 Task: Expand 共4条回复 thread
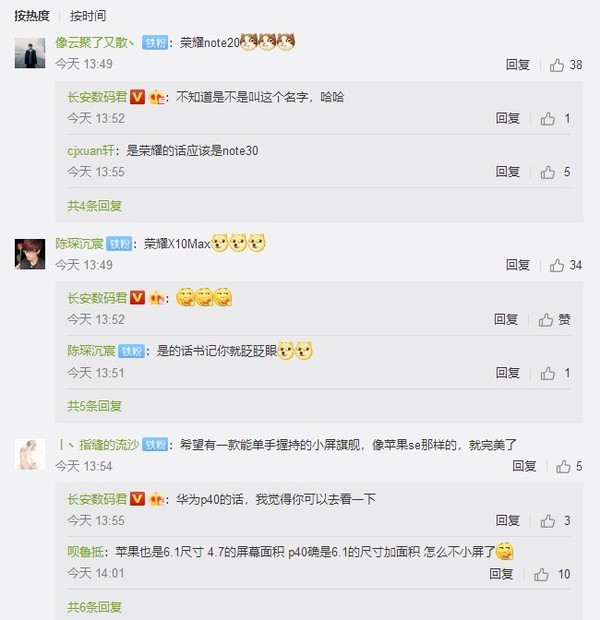[x=95, y=206]
